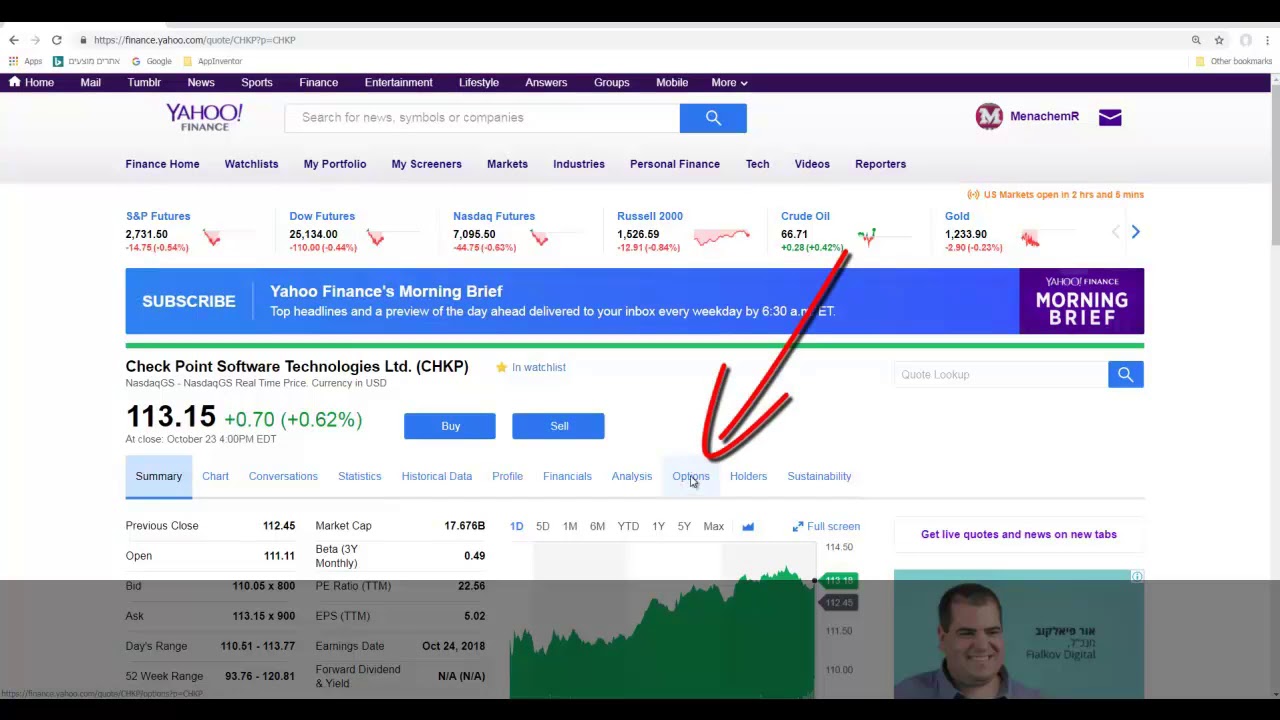The height and width of the screenshot is (720, 1280).
Task: Click the blue Buy button
Action: [x=450, y=426]
